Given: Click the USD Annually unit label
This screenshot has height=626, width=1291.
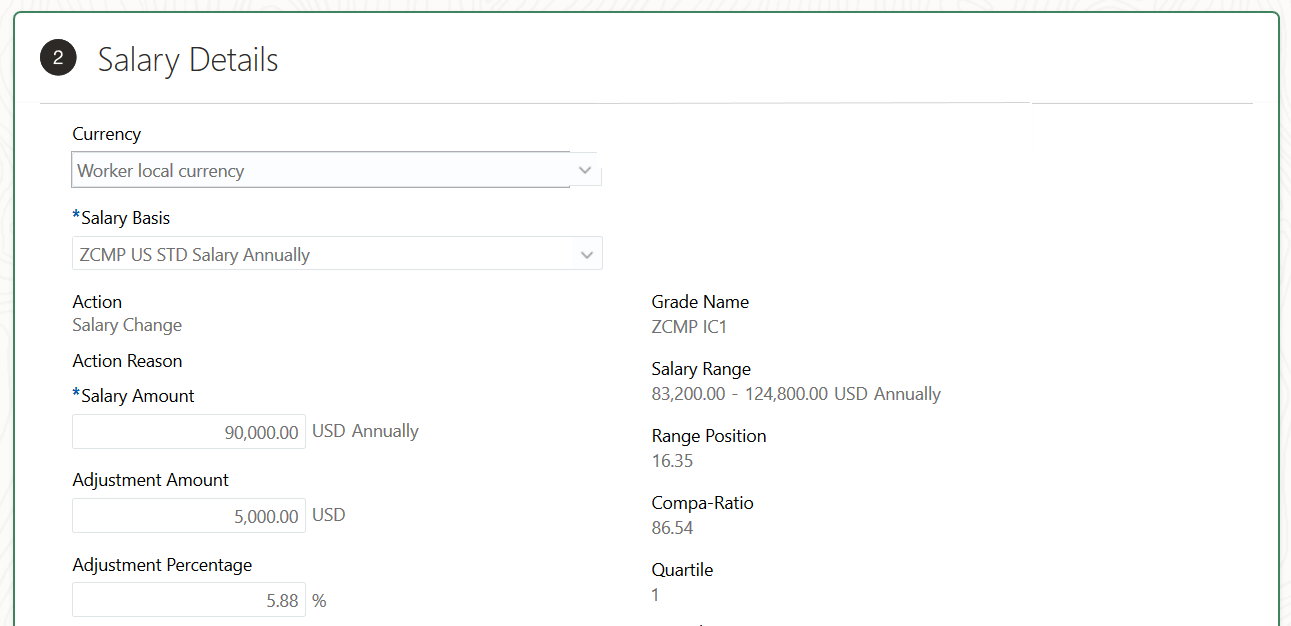Looking at the screenshot, I should [365, 431].
